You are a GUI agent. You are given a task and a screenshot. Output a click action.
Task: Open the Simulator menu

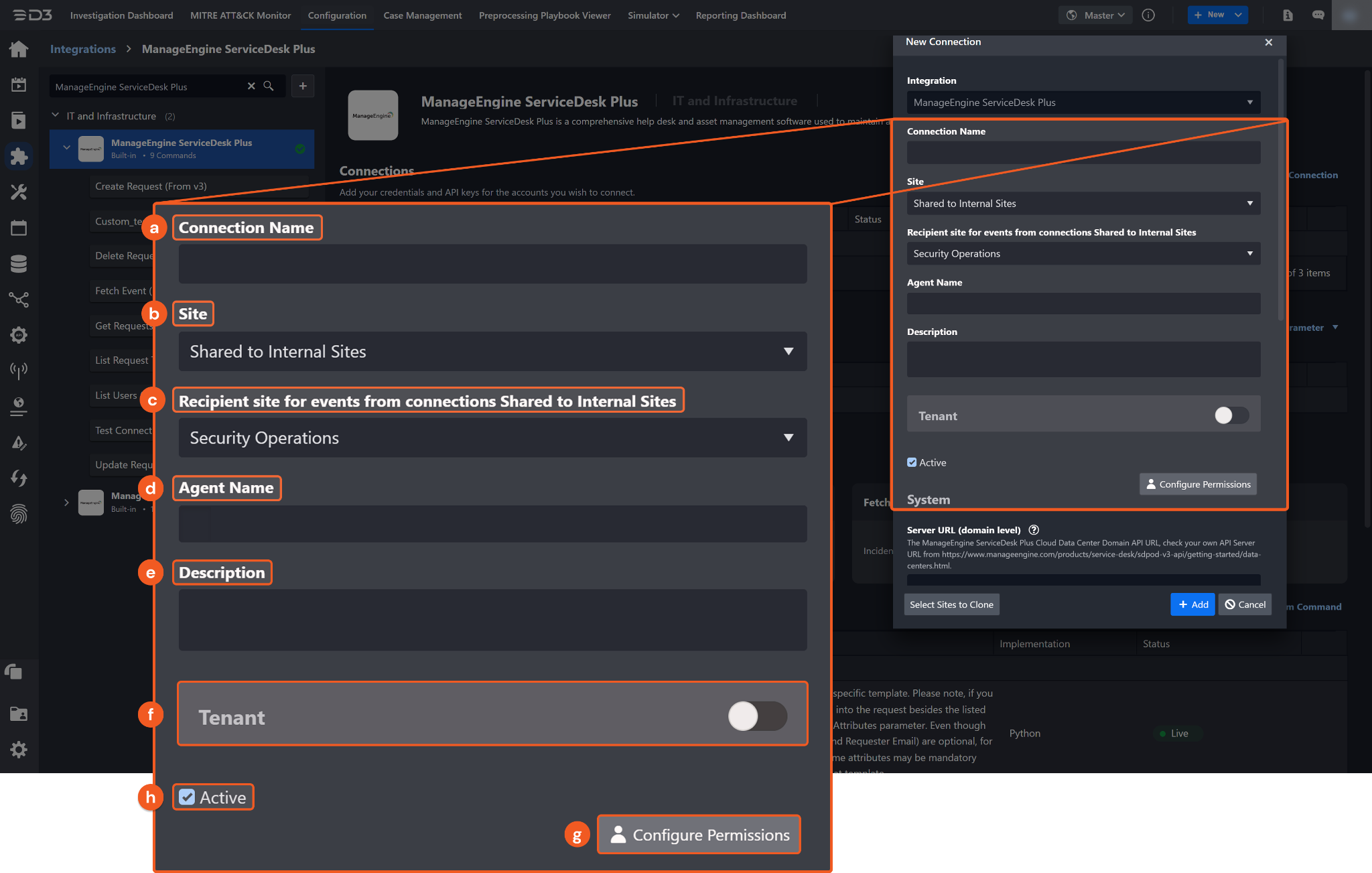tap(653, 15)
